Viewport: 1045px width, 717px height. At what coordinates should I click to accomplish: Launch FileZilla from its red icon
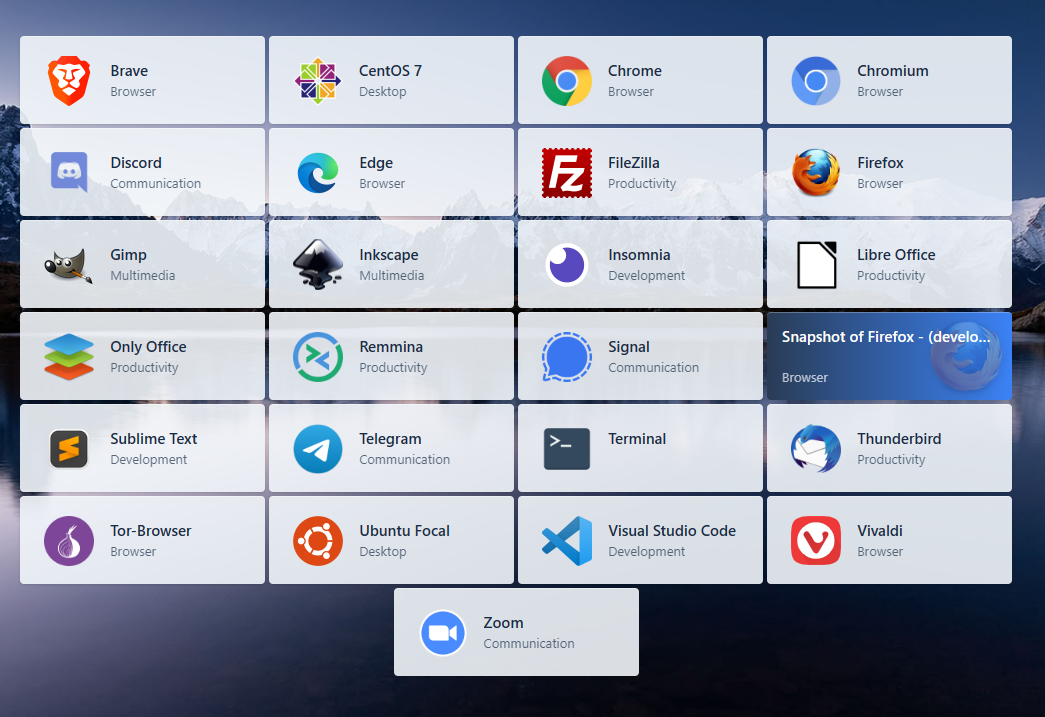(567, 173)
